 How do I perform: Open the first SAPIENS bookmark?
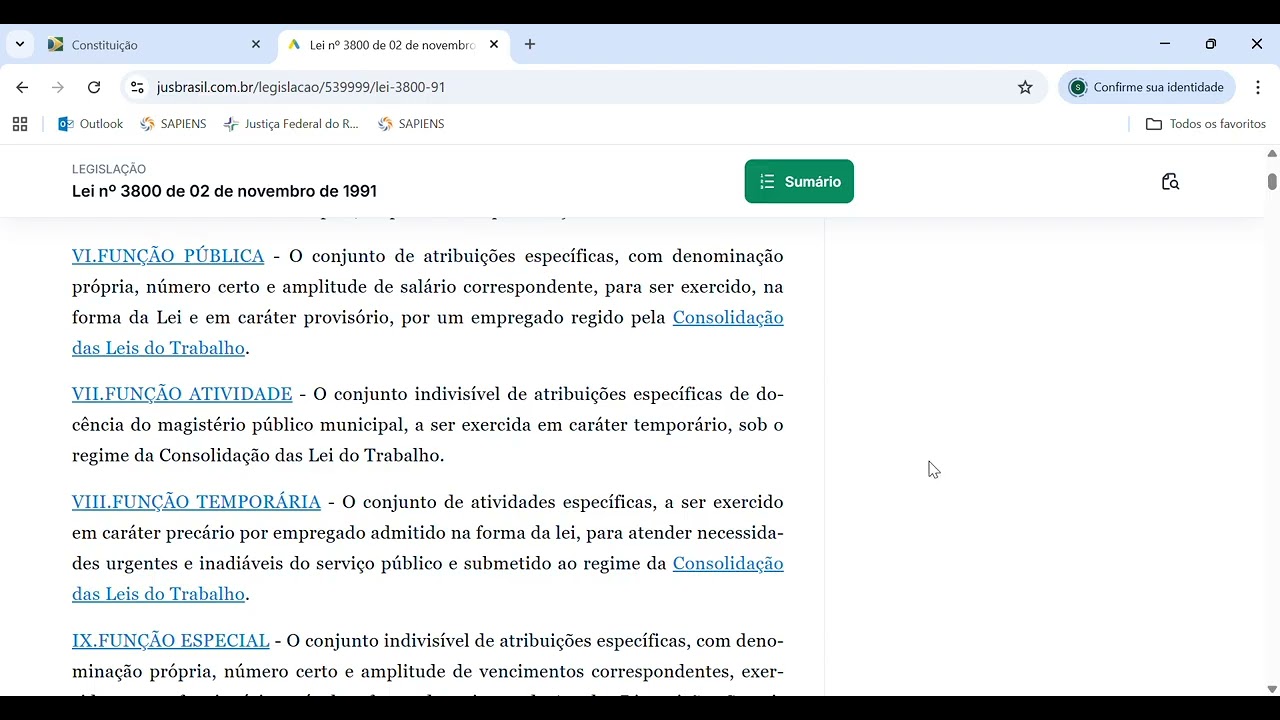click(x=173, y=124)
